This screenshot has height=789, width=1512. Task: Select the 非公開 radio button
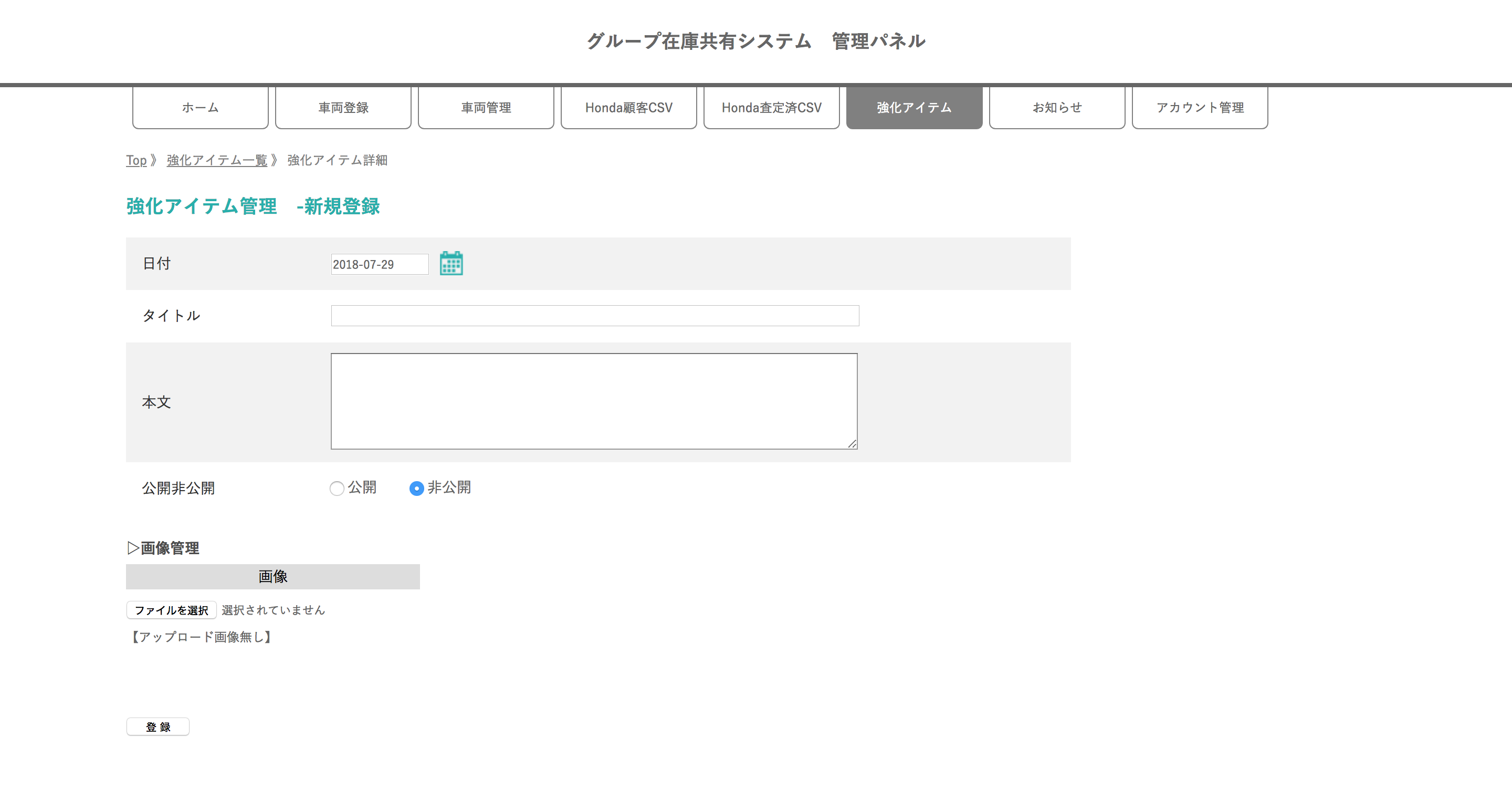tap(417, 488)
